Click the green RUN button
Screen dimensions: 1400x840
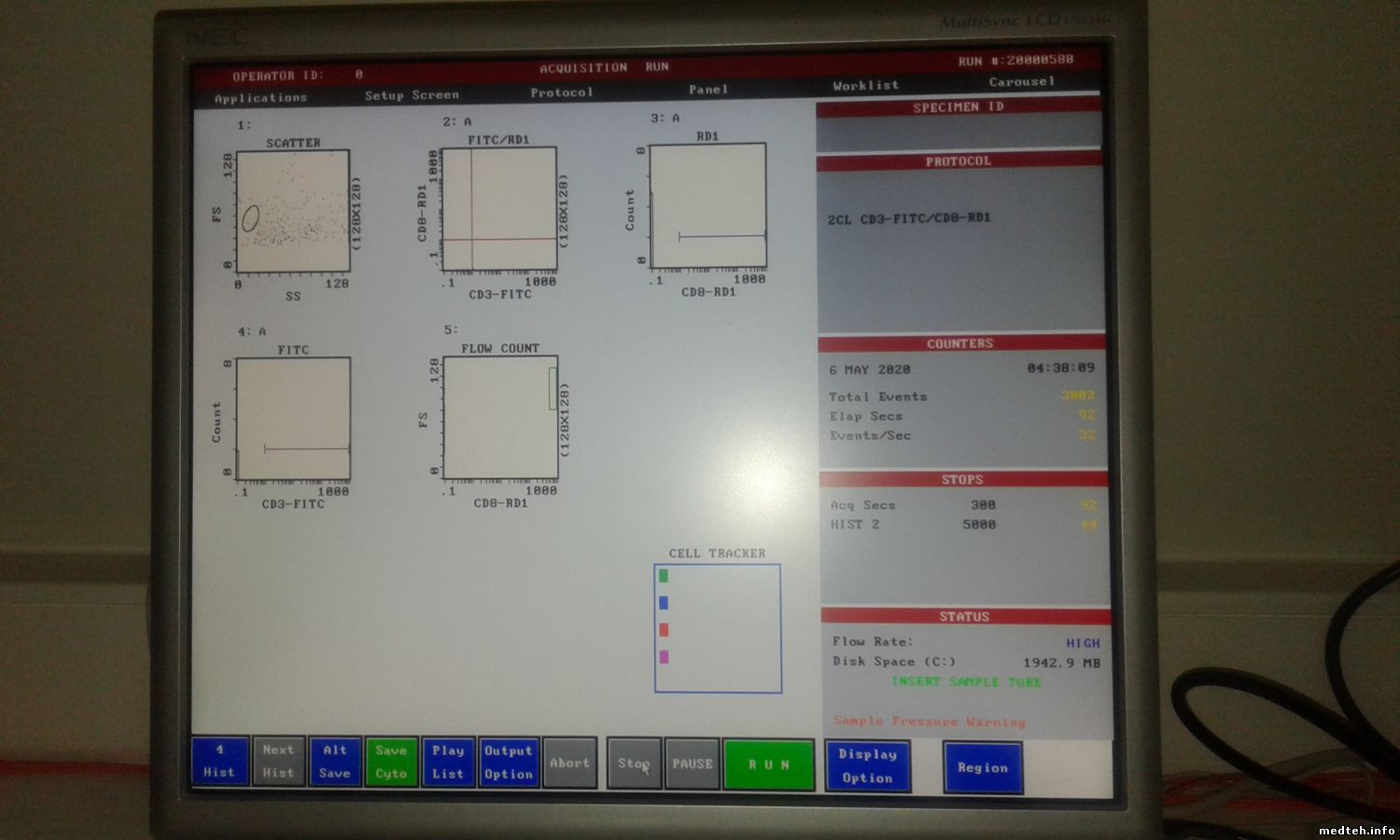click(768, 764)
